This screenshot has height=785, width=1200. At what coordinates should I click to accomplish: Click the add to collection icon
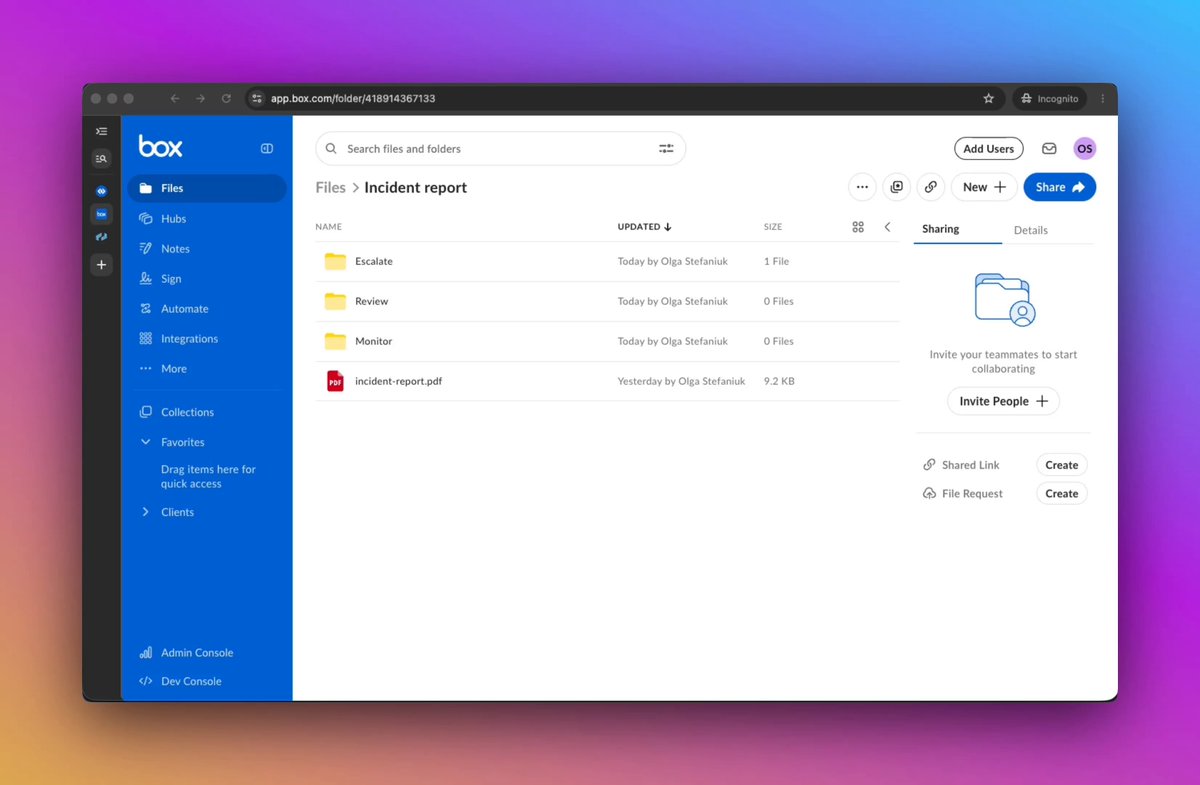[896, 187]
